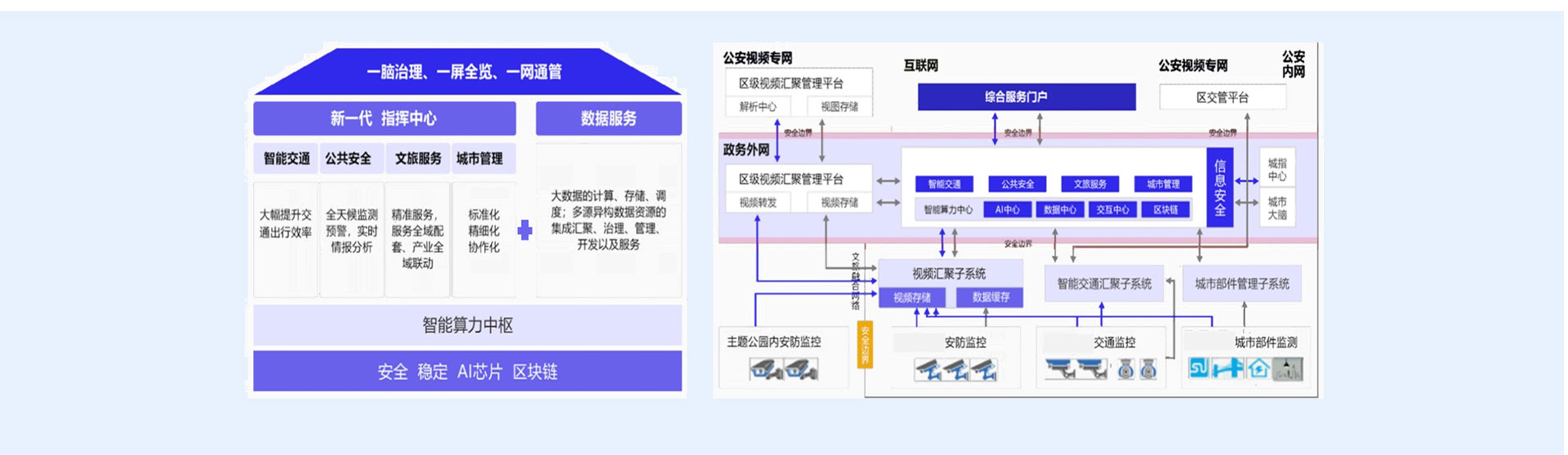The height and width of the screenshot is (455, 1568).
Task: Click the 城市大脑 box
Action: click(x=1277, y=207)
